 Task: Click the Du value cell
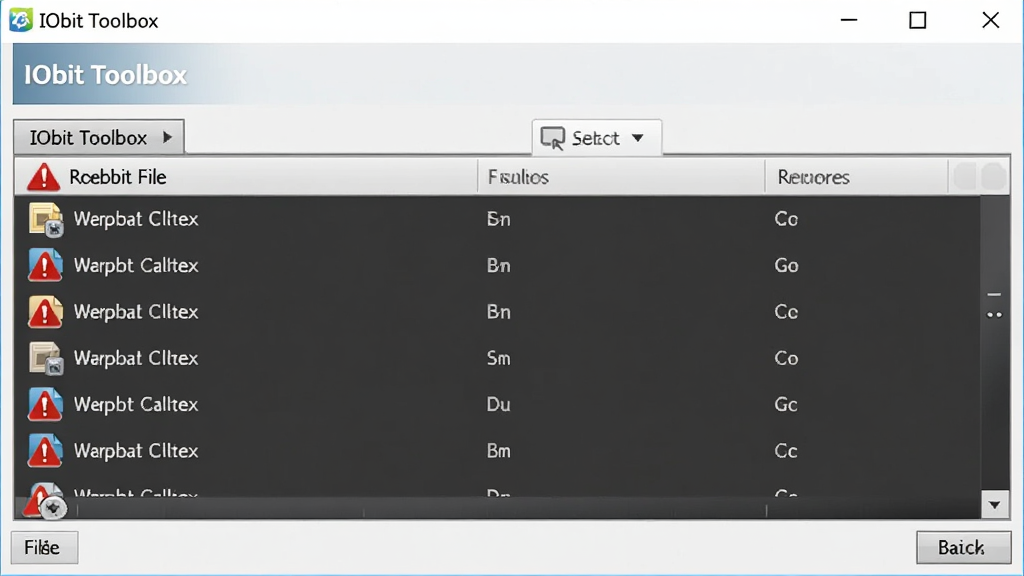(x=498, y=404)
